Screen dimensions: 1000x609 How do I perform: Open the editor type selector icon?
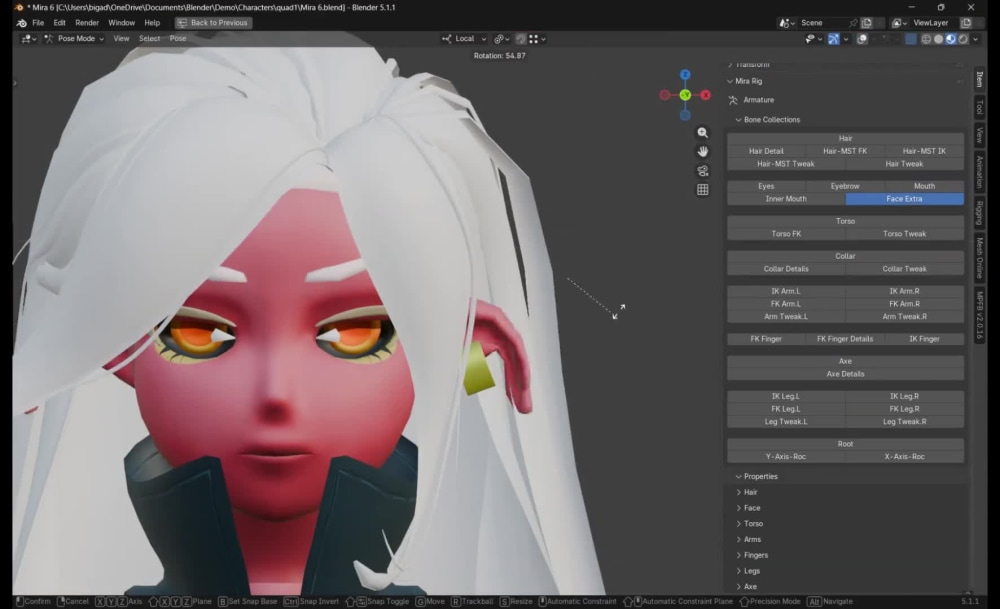point(28,39)
